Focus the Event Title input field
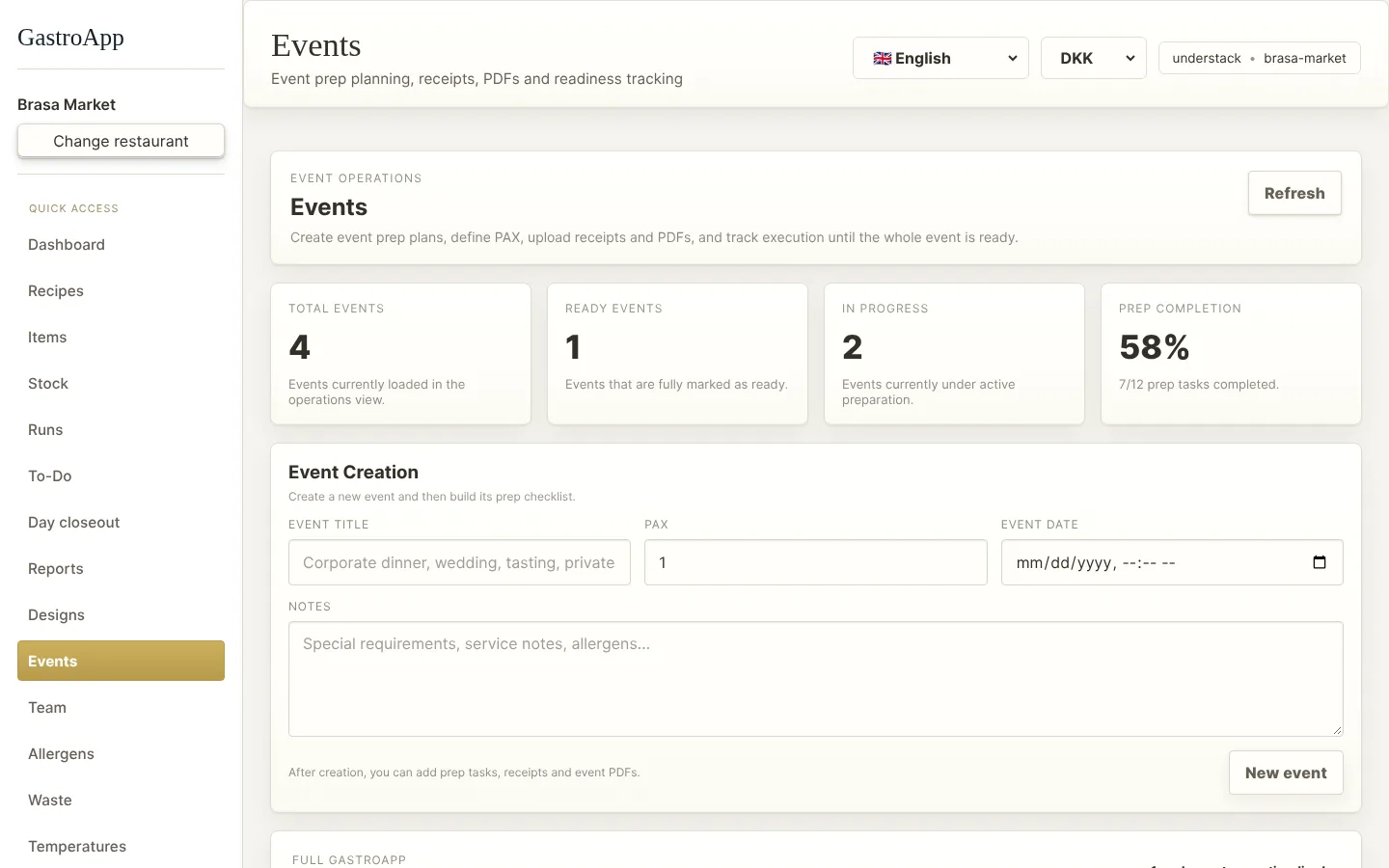This screenshot has width=1389, height=868. (x=459, y=562)
